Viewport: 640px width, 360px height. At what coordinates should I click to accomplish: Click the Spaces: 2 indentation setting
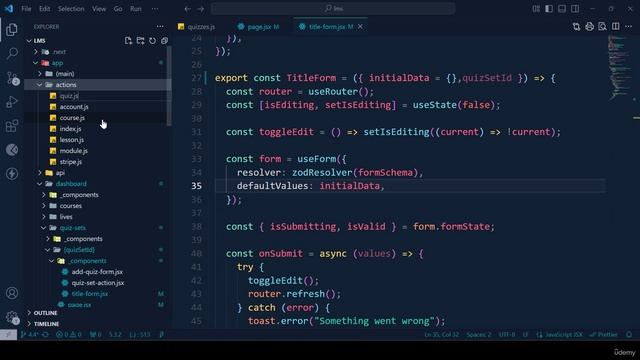[479, 334]
